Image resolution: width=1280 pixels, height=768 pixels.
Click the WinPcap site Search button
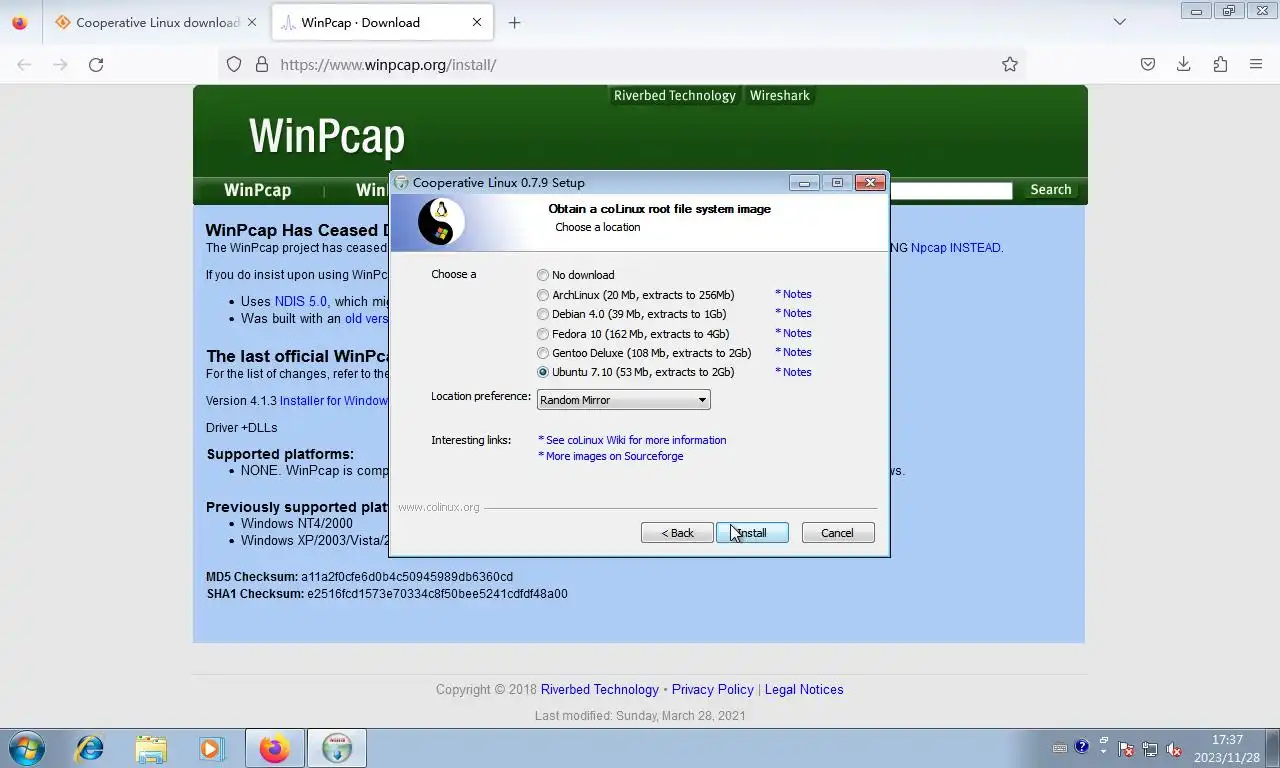coord(1050,190)
